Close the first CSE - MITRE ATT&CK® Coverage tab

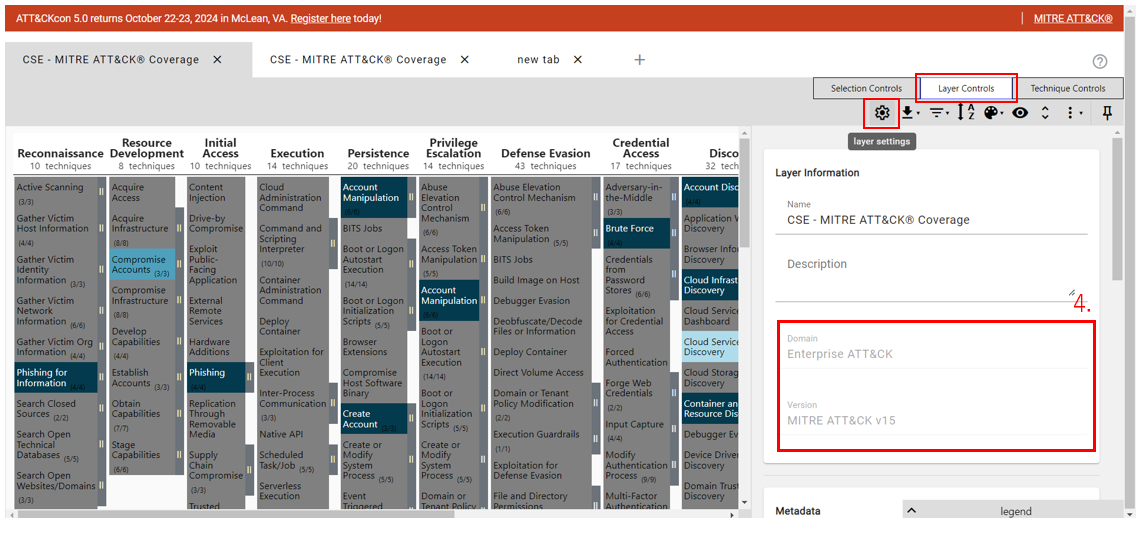click(217, 59)
